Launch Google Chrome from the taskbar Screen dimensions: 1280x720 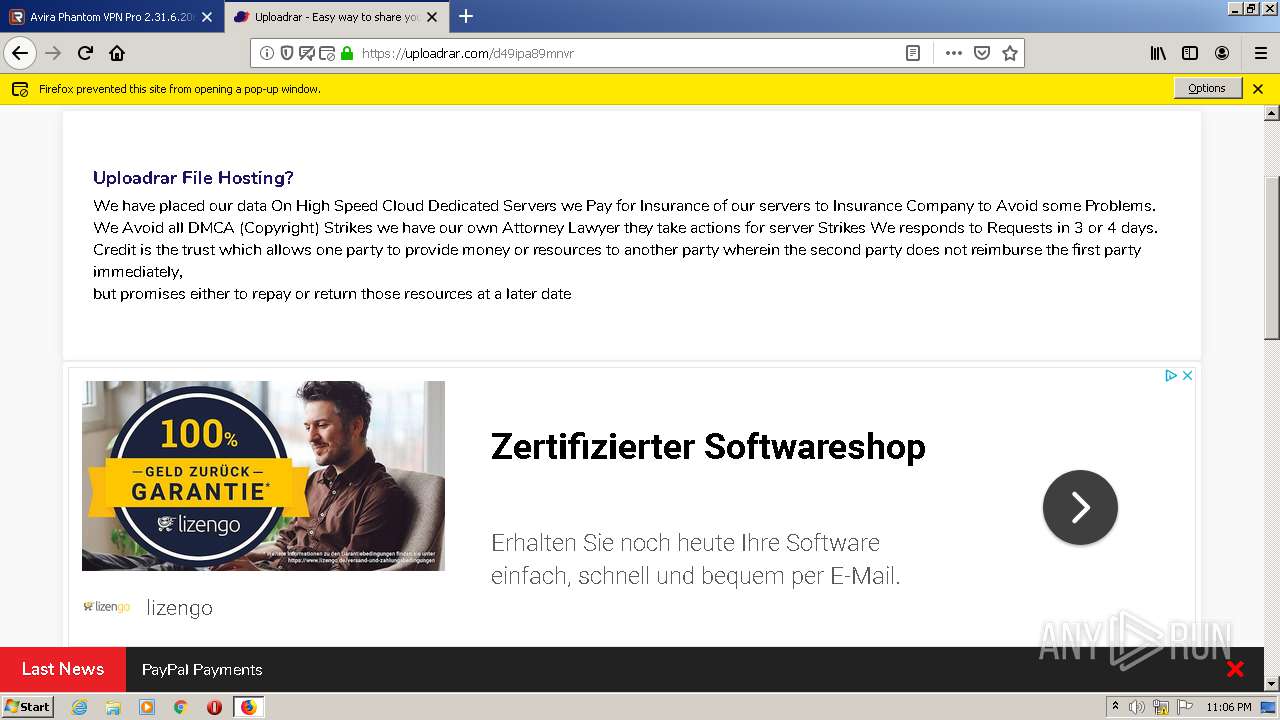click(180, 707)
